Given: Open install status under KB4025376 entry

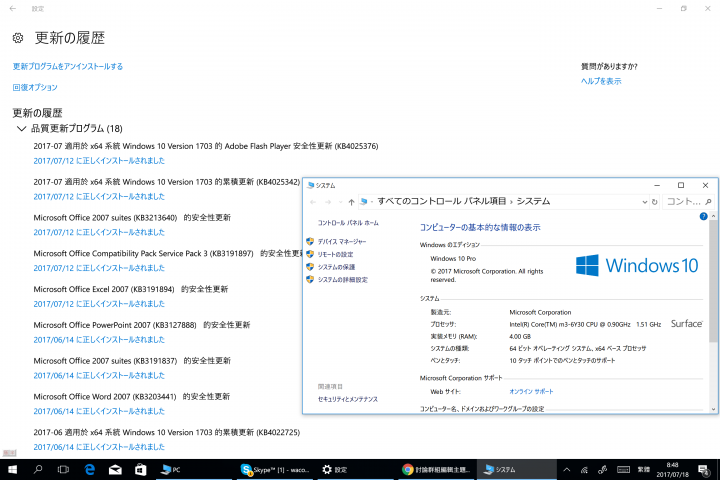Looking at the screenshot, I should (99, 161).
